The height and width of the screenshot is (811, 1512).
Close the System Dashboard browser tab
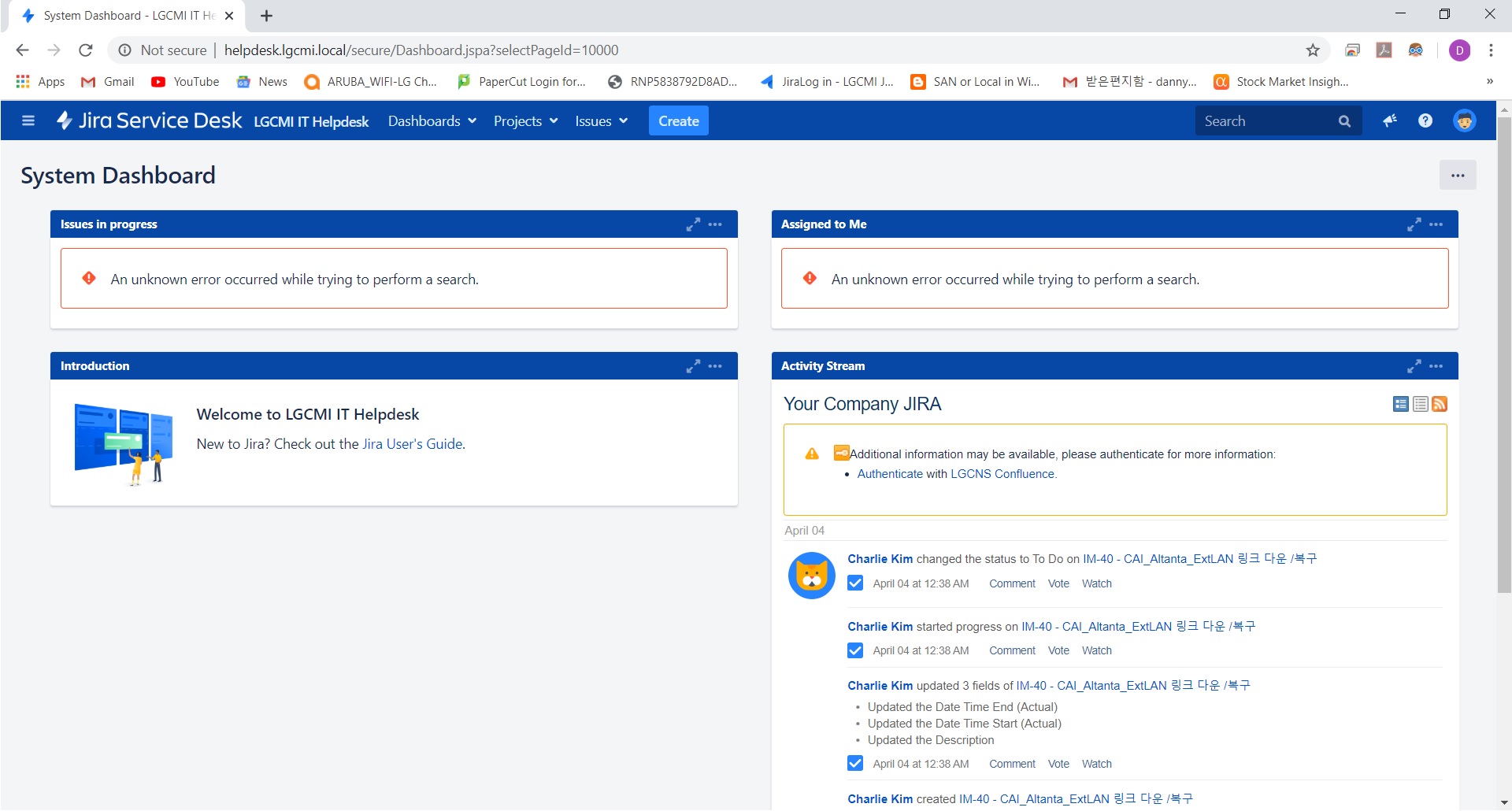click(x=229, y=16)
